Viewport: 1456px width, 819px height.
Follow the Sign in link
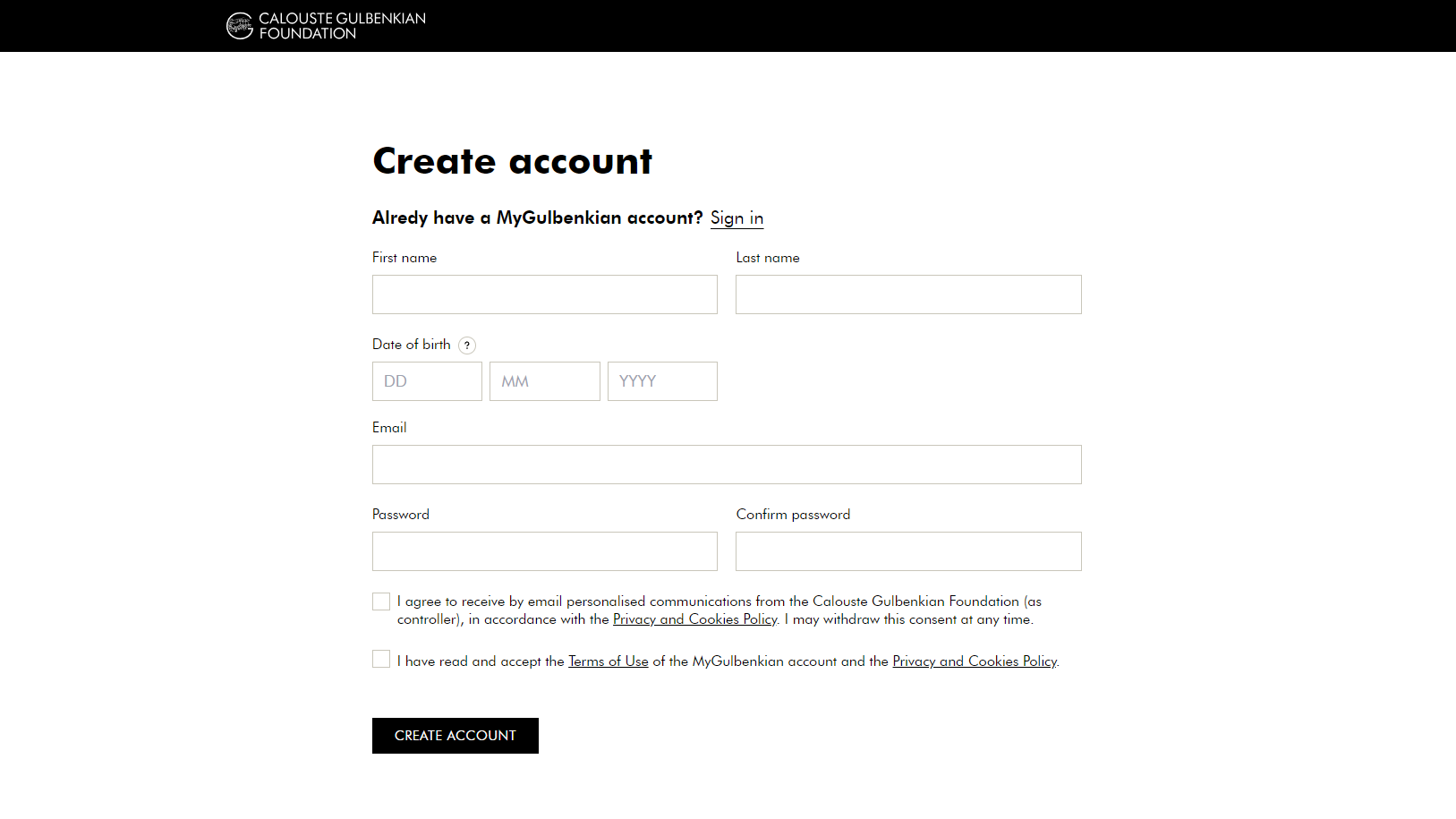(737, 218)
